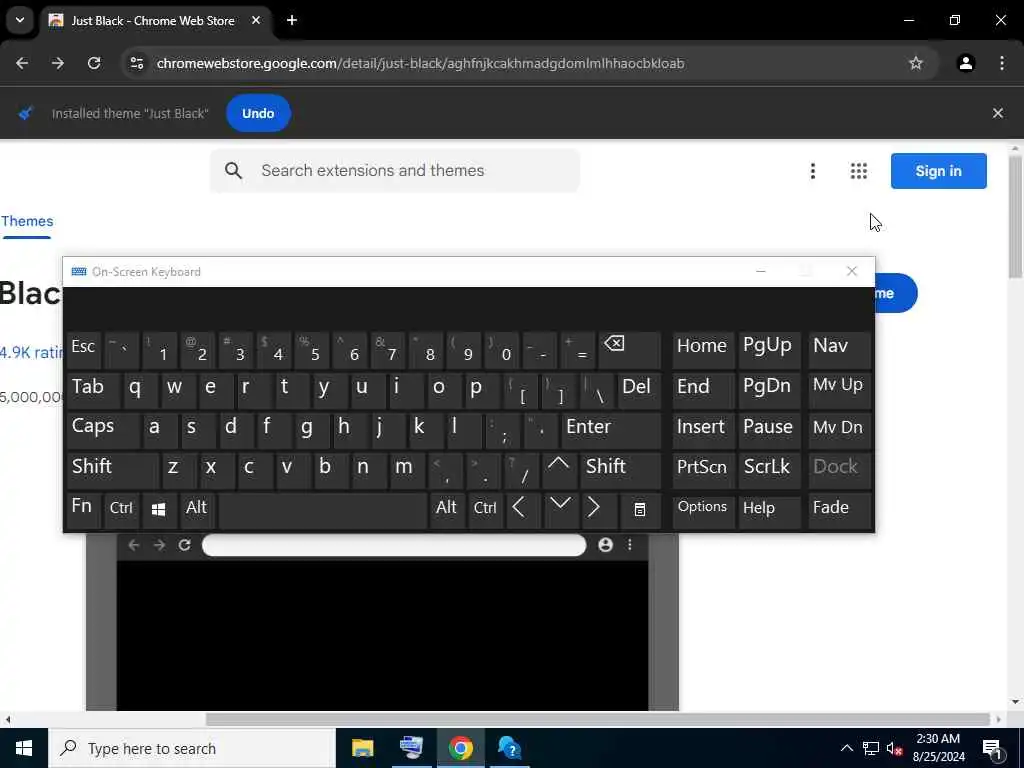Open tab search dropdown arrow
The image size is (1024, 768).
point(20,20)
